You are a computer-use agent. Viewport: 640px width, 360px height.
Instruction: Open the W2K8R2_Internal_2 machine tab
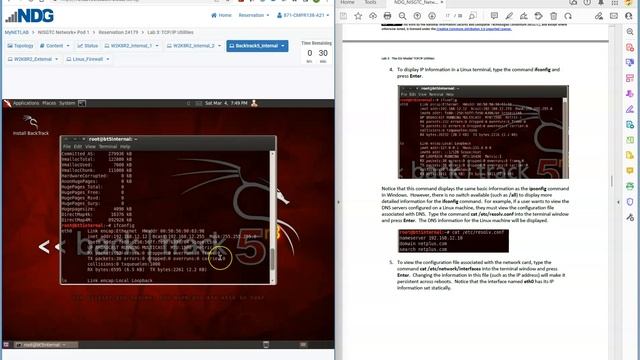click(194, 46)
